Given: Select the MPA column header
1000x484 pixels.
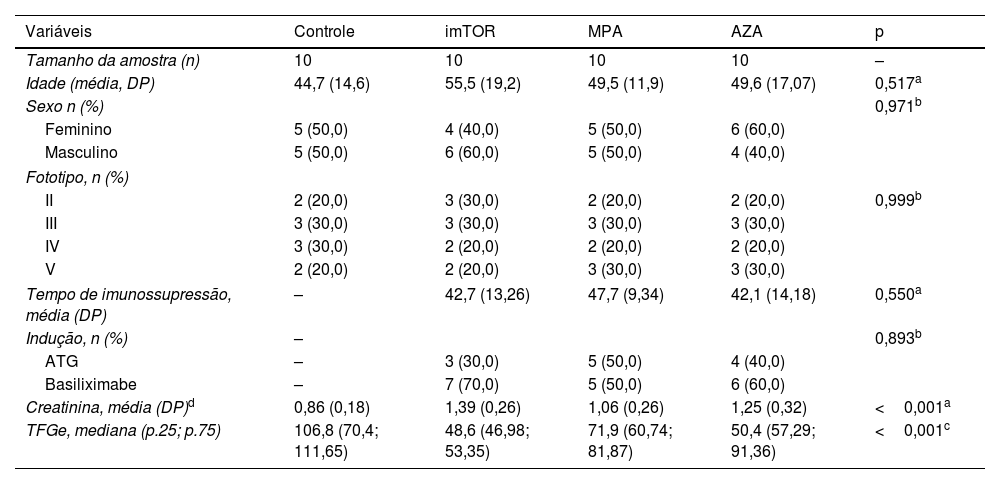Looking at the screenshot, I should [605, 31].
